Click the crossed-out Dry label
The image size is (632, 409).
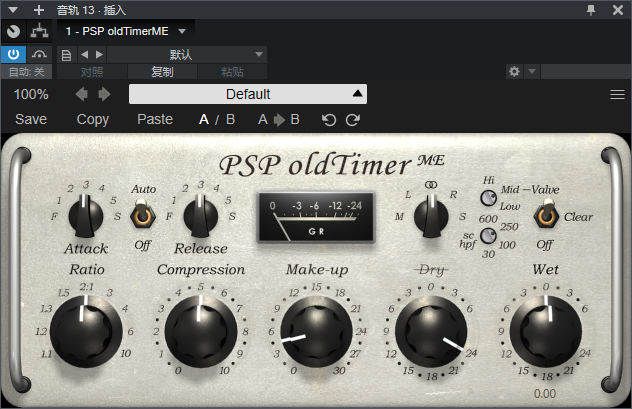(x=431, y=270)
